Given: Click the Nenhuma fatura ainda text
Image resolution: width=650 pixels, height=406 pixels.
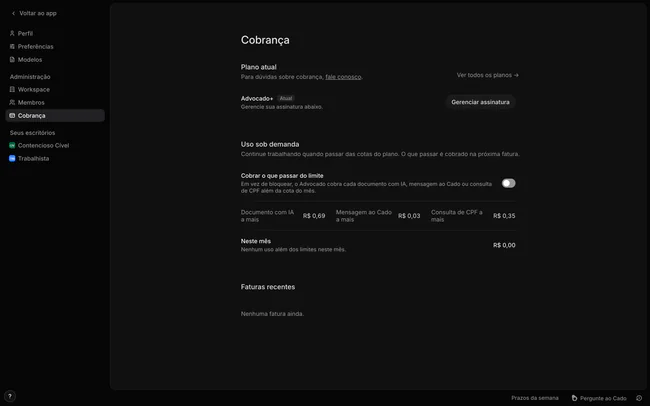Looking at the screenshot, I should pos(272,314).
